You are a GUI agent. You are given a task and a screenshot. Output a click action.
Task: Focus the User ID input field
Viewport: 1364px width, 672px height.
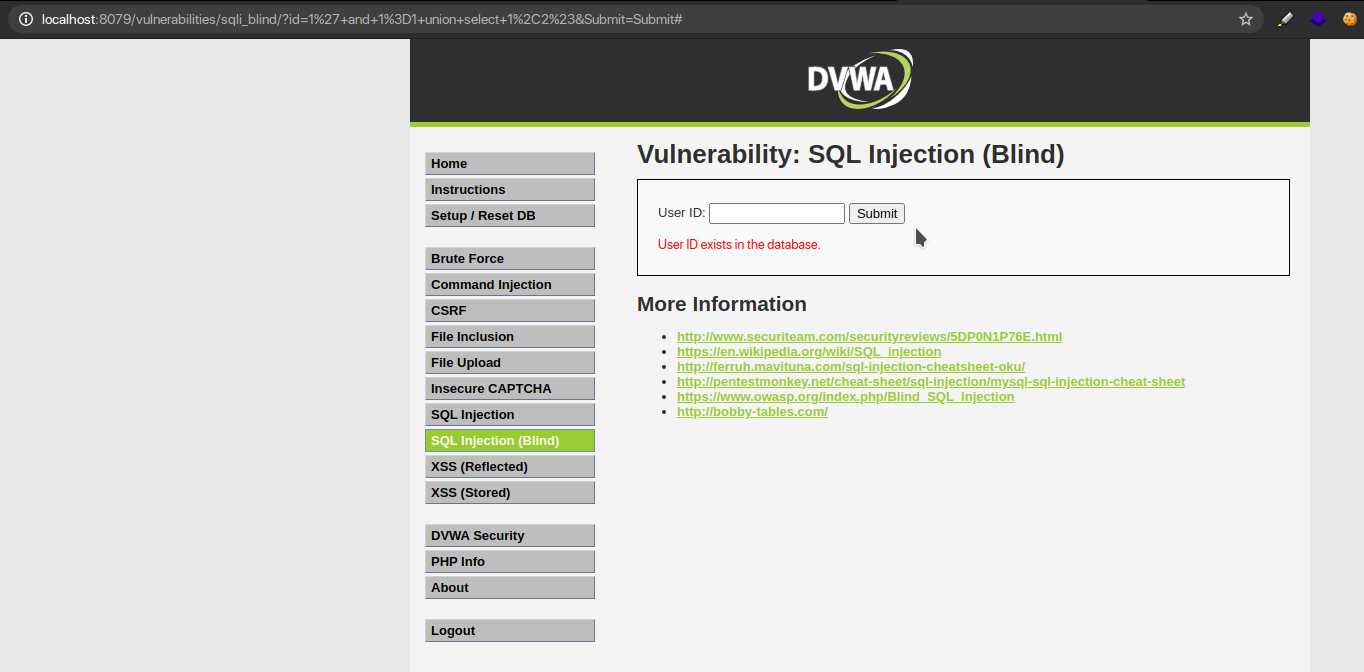tap(777, 213)
